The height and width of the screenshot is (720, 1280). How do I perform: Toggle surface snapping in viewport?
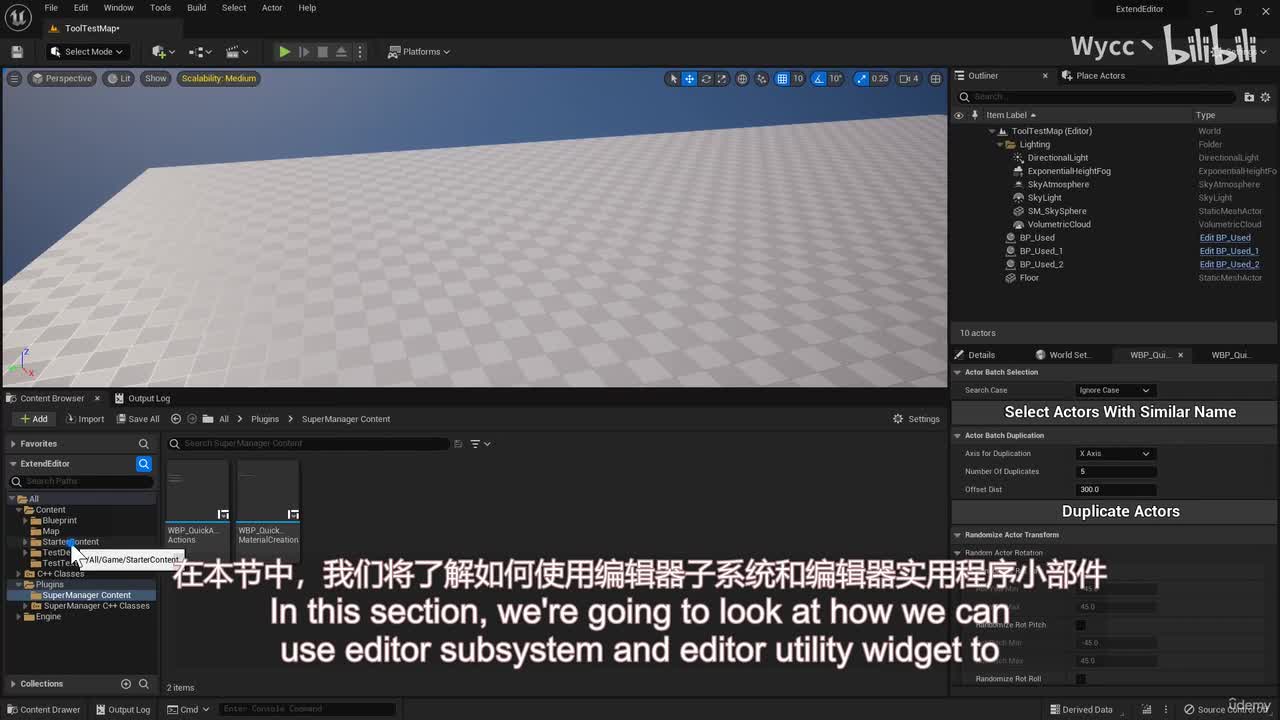point(762,78)
